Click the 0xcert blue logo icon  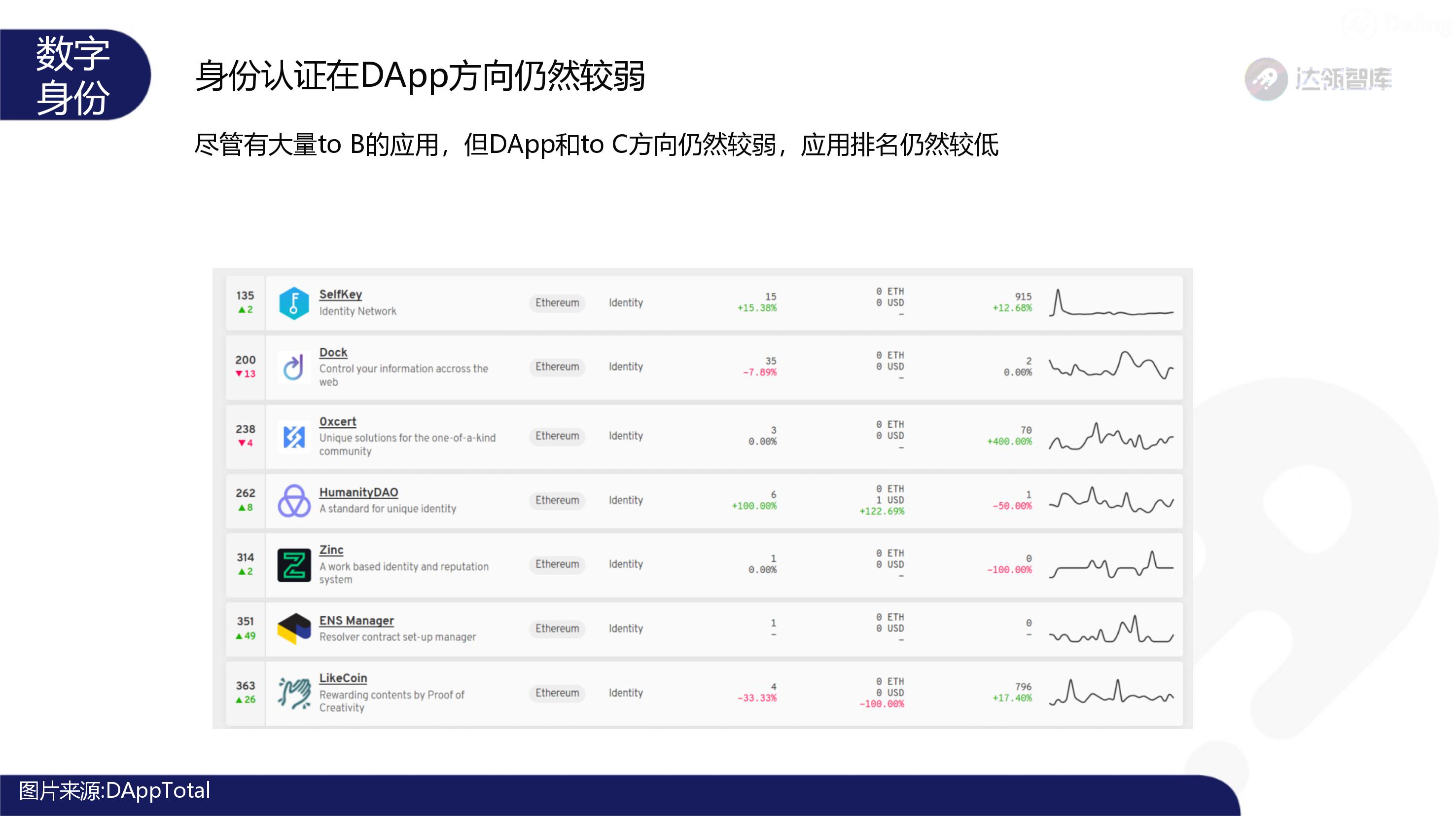[x=294, y=437]
